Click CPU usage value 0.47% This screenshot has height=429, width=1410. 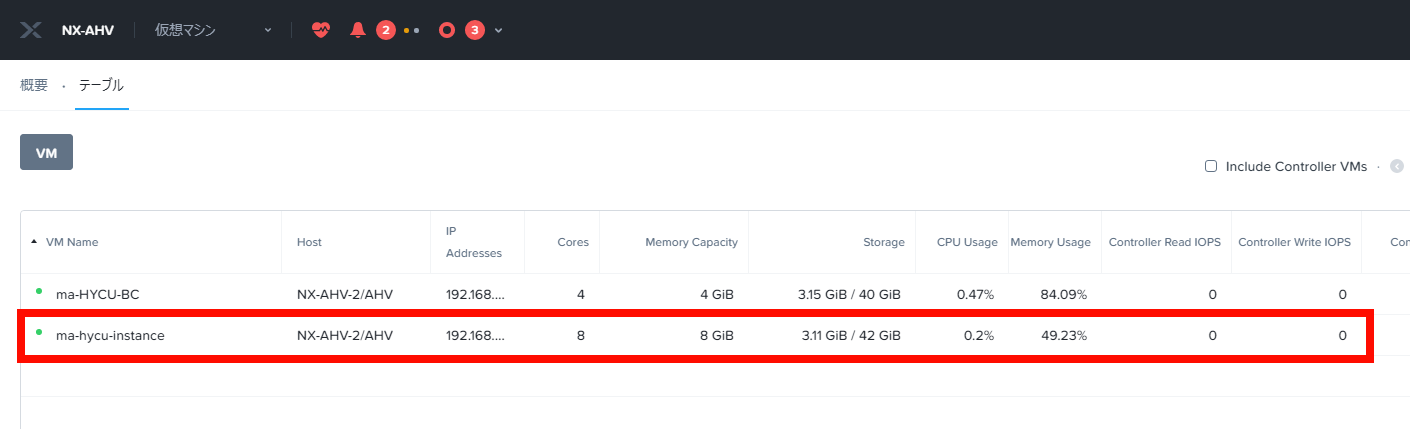point(975,295)
